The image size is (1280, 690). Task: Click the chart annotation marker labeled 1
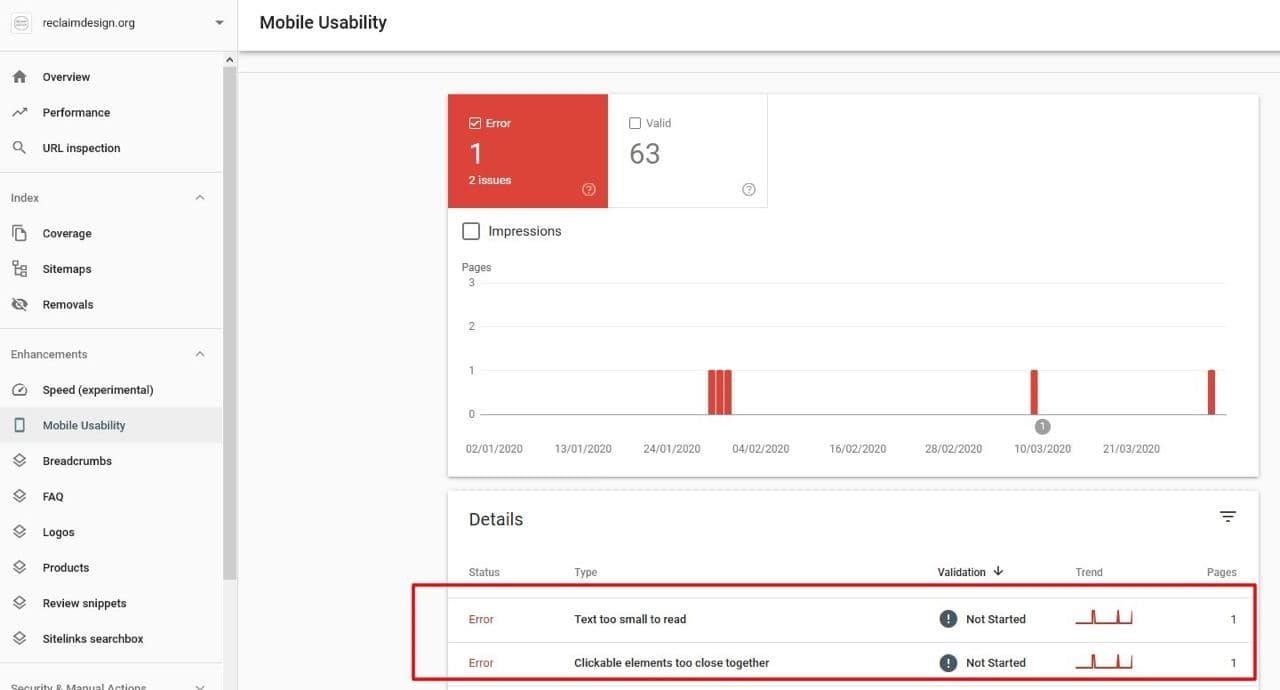(x=1042, y=427)
